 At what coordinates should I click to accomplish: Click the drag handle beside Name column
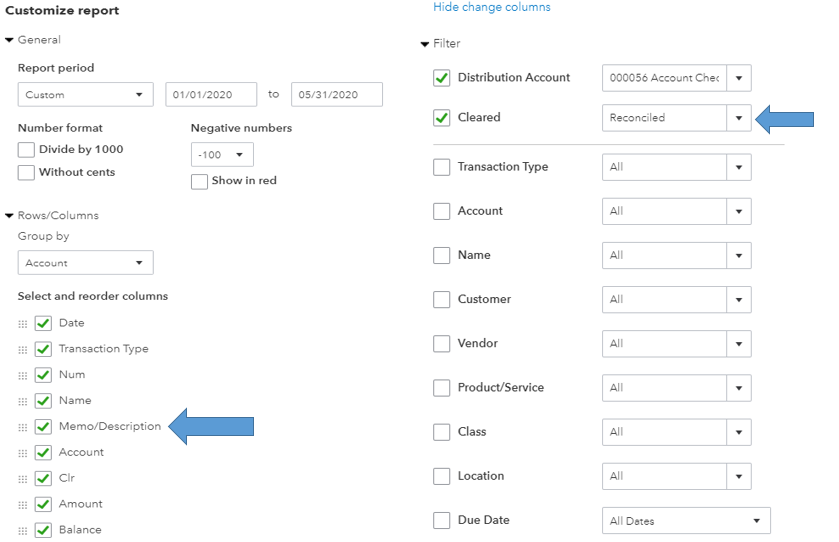click(x=23, y=401)
